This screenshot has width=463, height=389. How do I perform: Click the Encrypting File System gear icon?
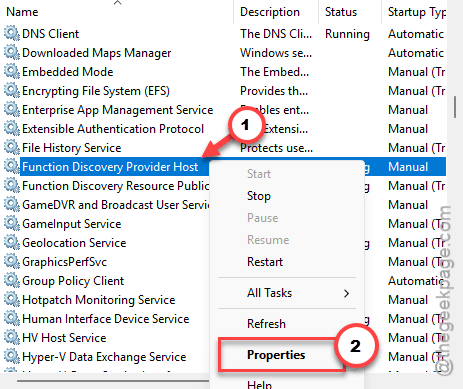click(x=12, y=91)
